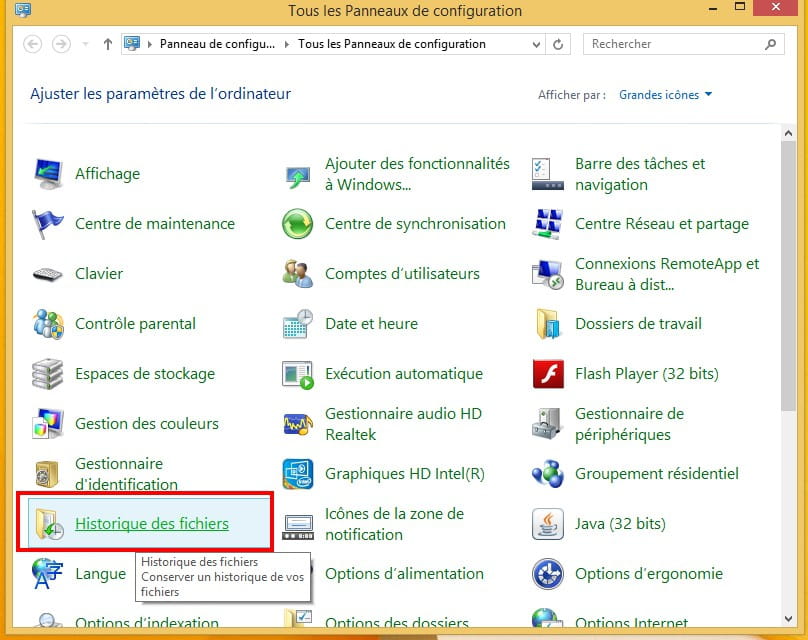Open the Espaces de stockage drives icon
This screenshot has width=808, height=640.
(48, 374)
